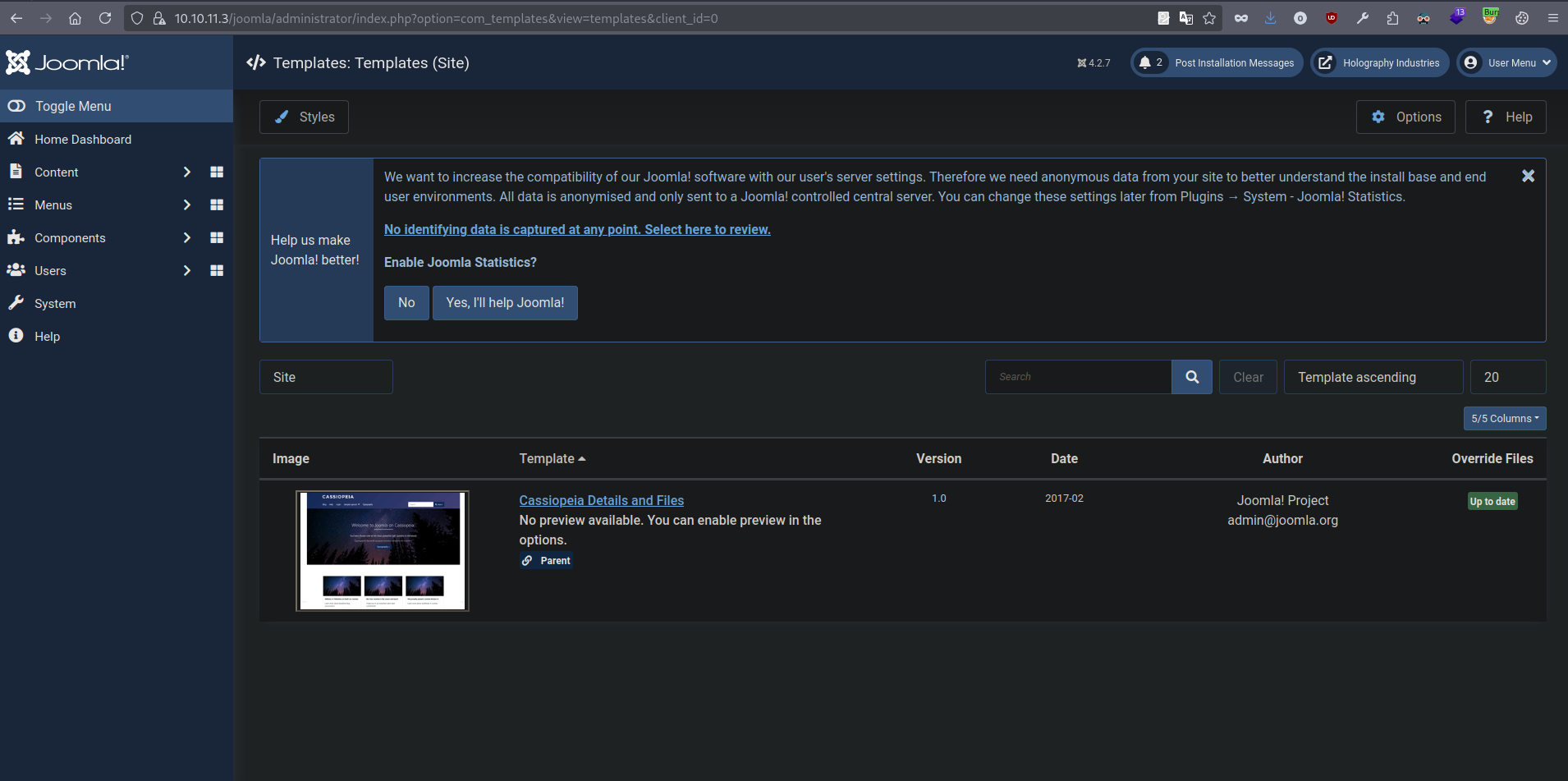The height and width of the screenshot is (781, 1568).
Task: Click No for Joomla Statistics
Action: click(406, 302)
